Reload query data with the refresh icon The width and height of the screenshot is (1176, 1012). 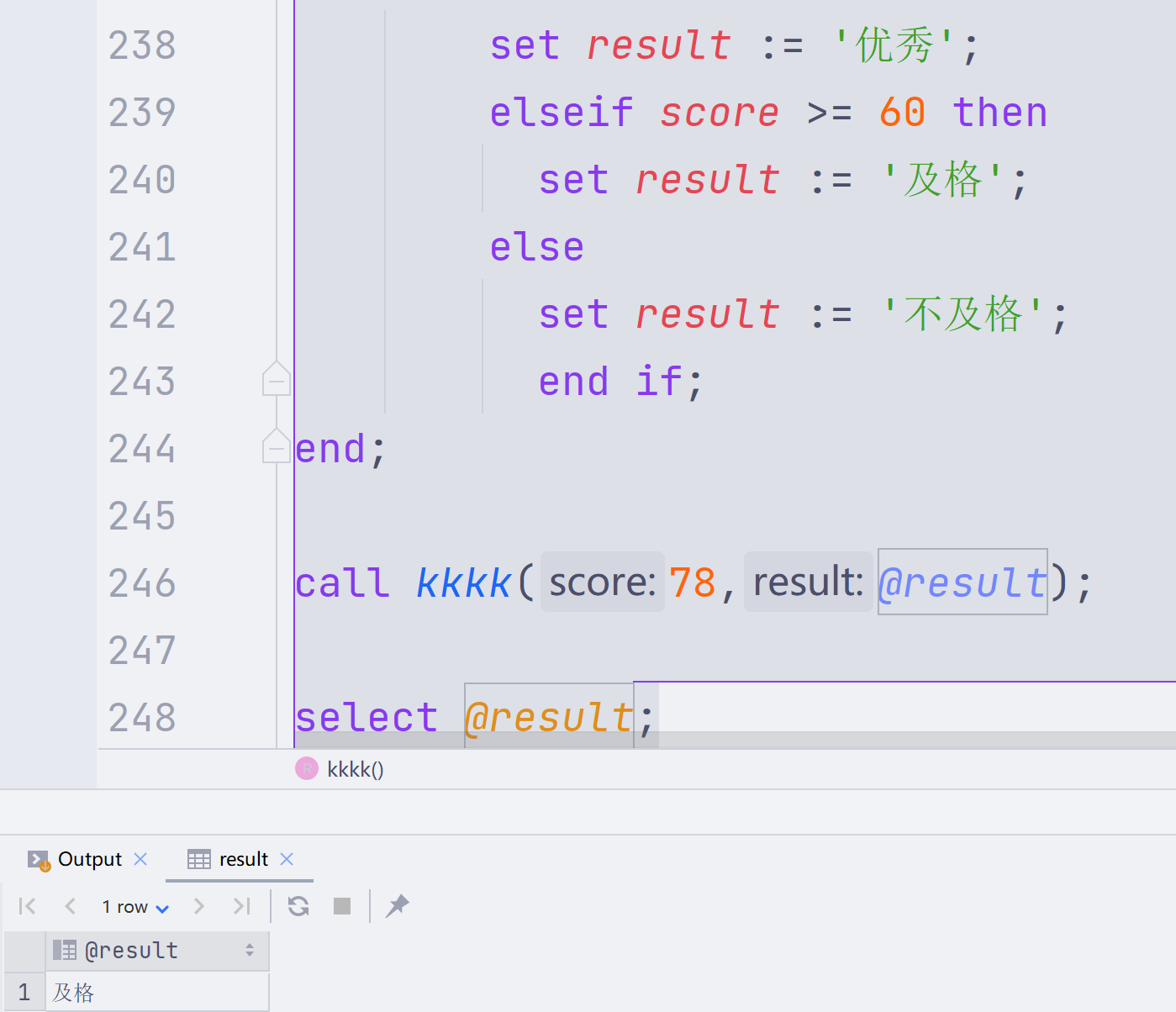click(x=297, y=906)
